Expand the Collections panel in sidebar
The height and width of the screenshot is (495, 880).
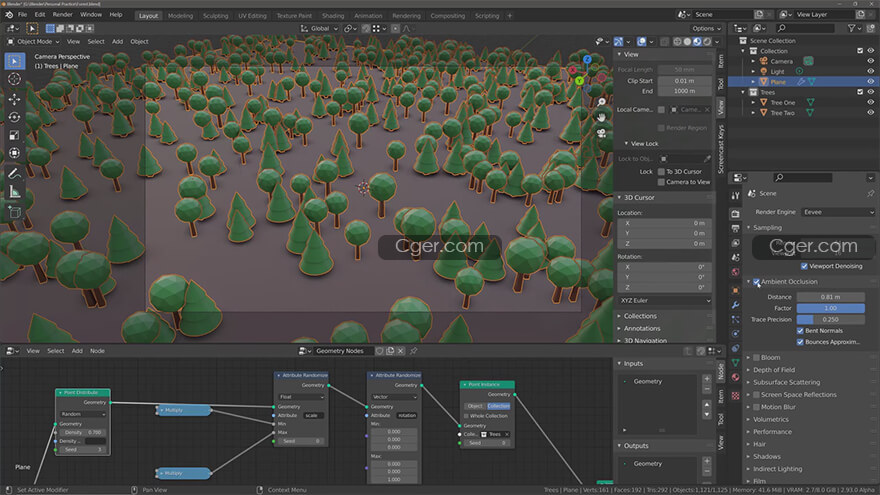[640, 316]
